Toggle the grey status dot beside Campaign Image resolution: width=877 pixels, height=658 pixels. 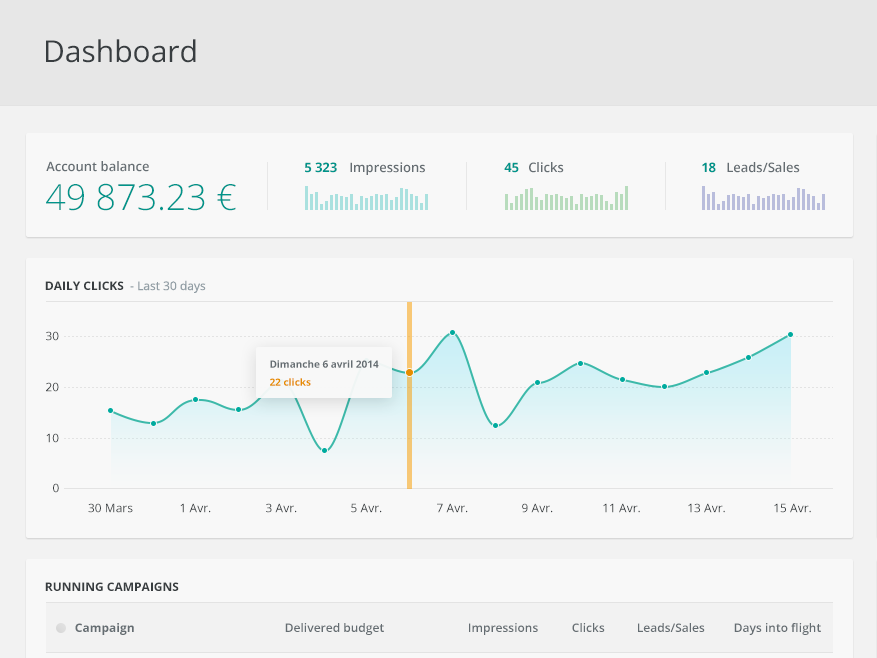pyautogui.click(x=61, y=628)
